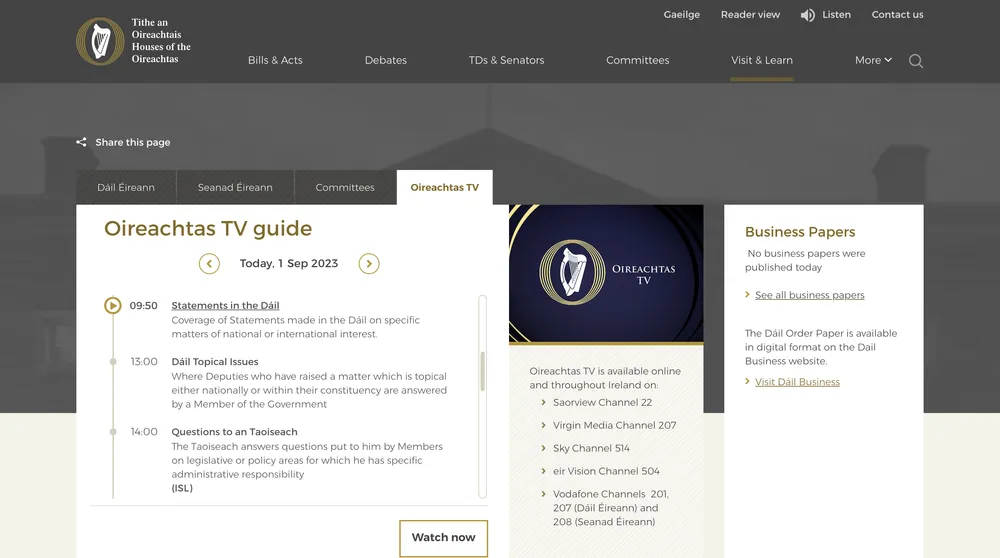1000x558 pixels.
Task: Open the search magnifier icon
Action: point(916,61)
